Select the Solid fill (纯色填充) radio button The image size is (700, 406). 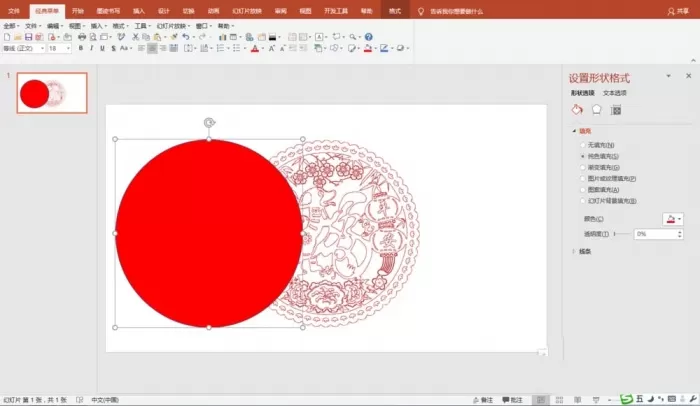tap(583, 156)
